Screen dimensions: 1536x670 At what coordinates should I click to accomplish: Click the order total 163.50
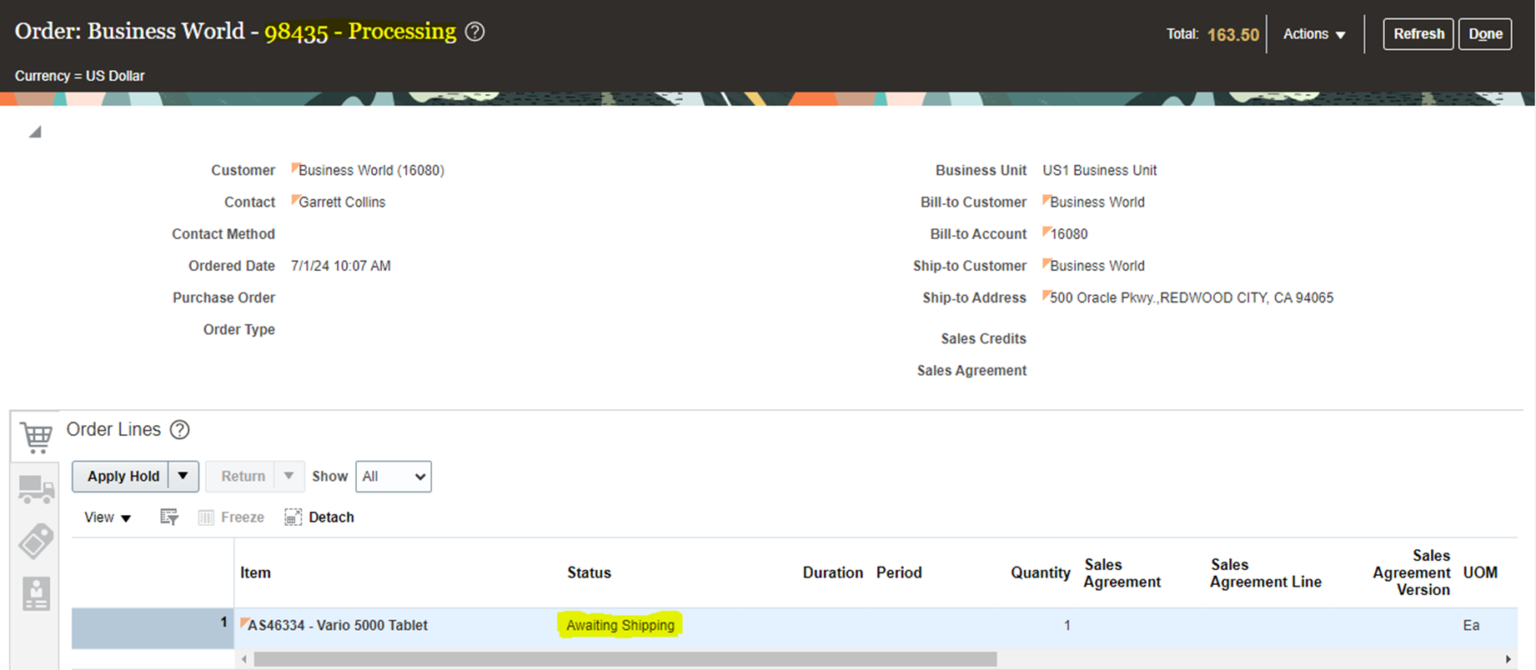click(x=1233, y=34)
